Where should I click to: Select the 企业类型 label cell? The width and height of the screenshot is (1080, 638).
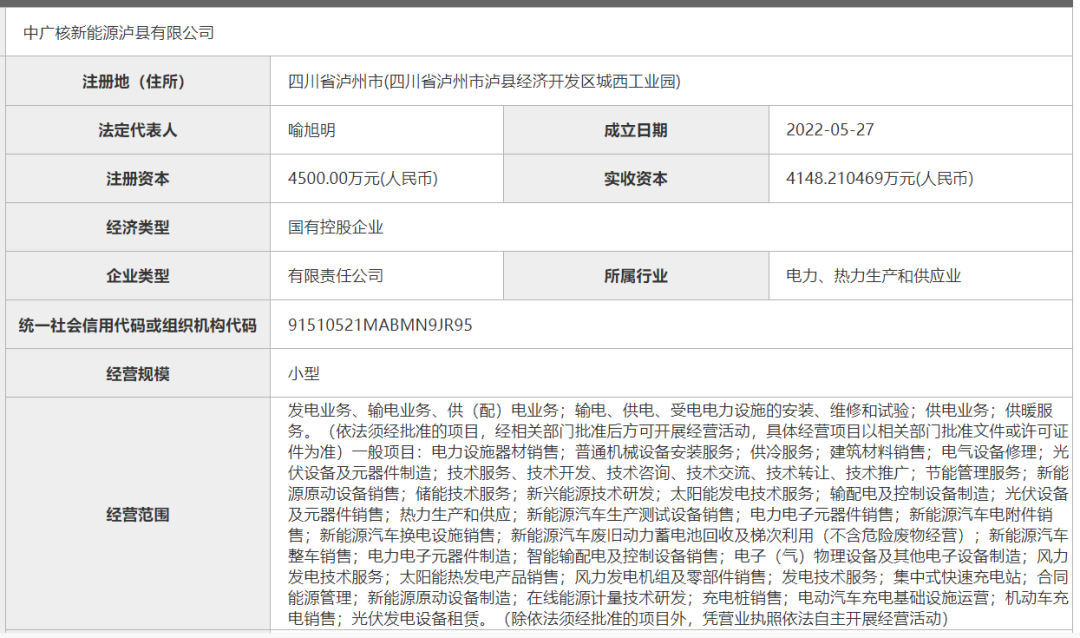(x=138, y=277)
